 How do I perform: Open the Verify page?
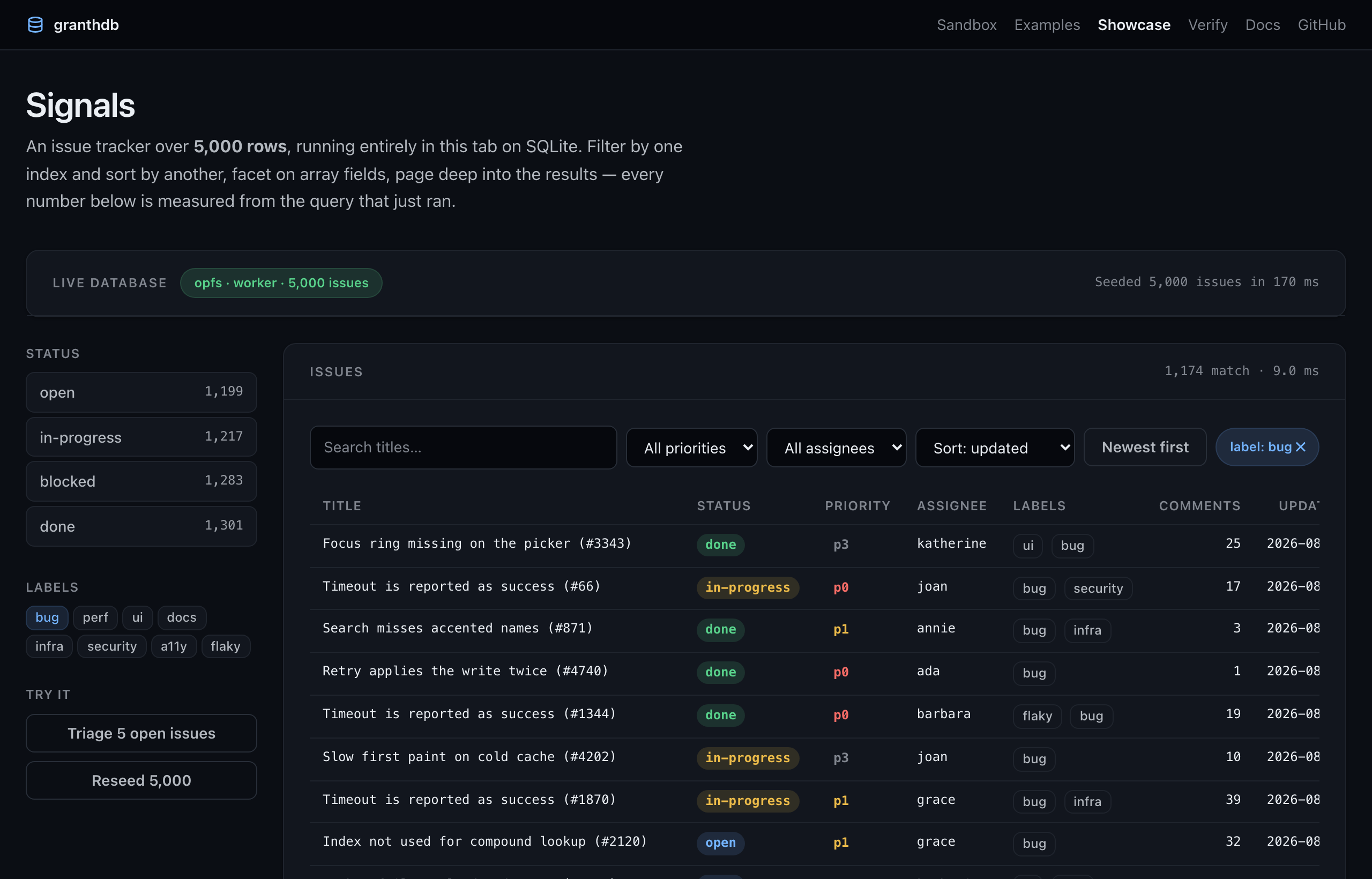1207,25
